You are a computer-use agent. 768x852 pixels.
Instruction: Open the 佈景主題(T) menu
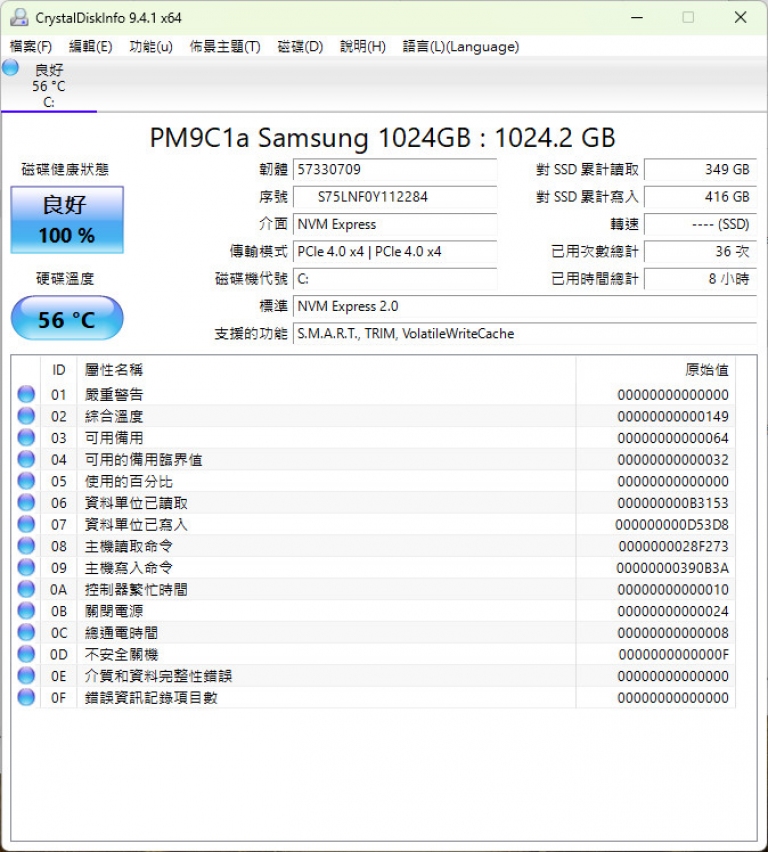pos(224,47)
